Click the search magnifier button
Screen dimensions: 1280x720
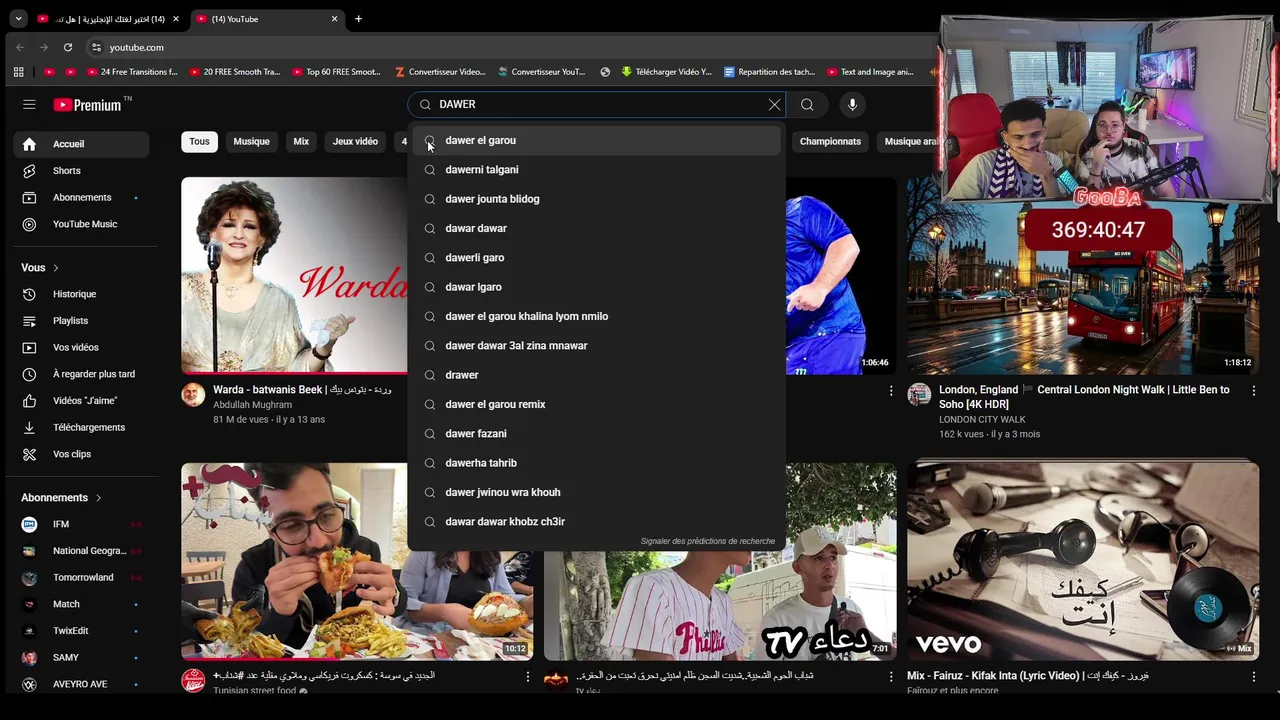(807, 104)
